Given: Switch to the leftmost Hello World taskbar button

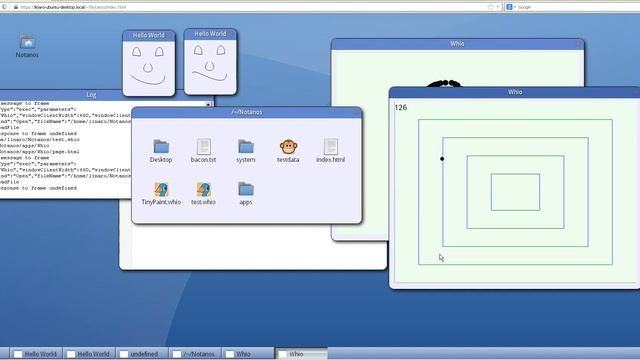Looking at the screenshot, I should [x=36, y=354].
